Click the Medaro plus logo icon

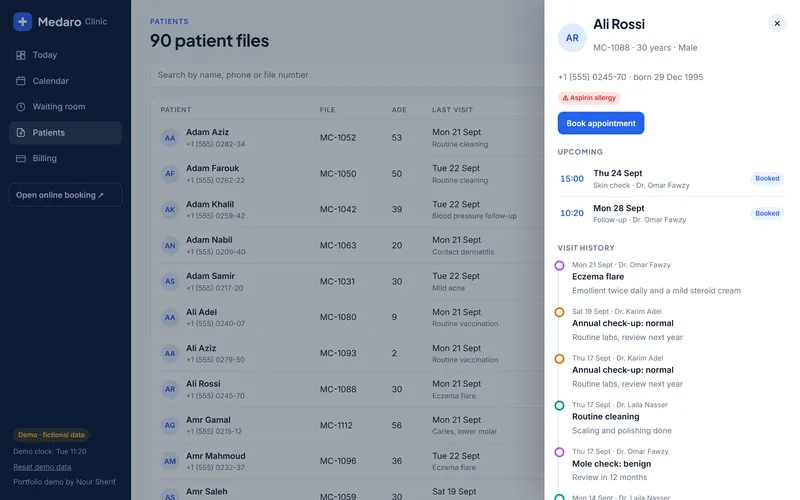tap(22, 21)
